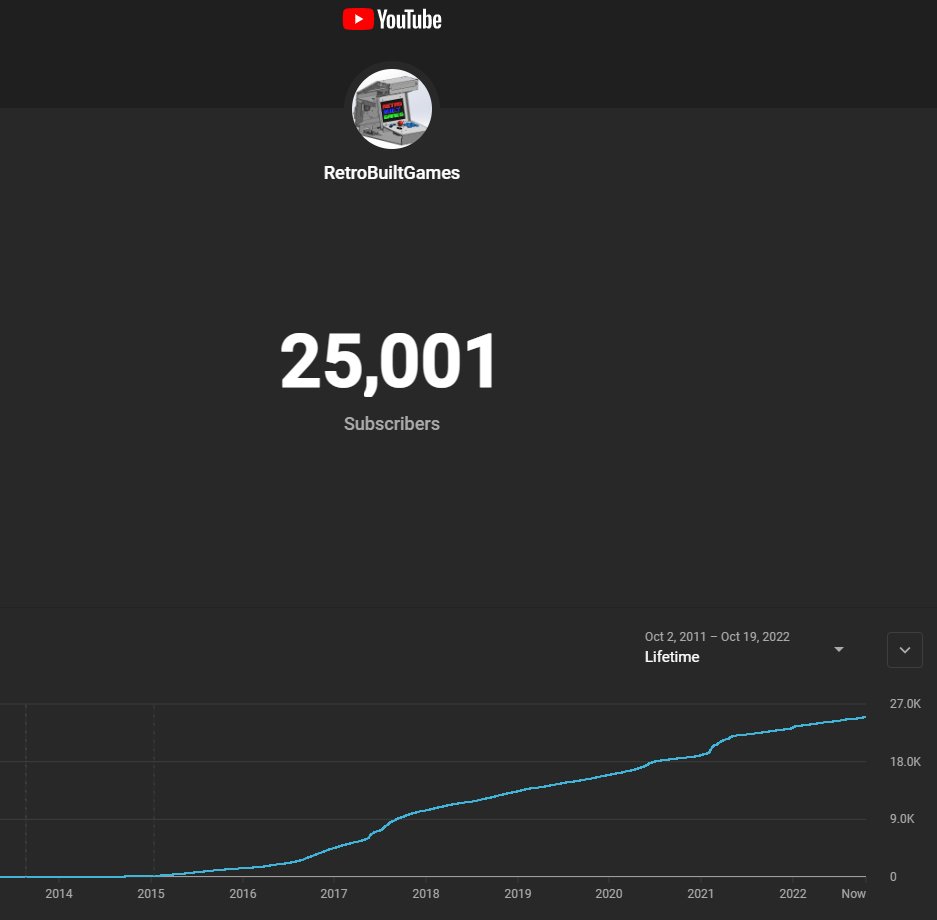This screenshot has height=920, width=937.
Task: Click the 2015 year label on chart
Action: [151, 894]
